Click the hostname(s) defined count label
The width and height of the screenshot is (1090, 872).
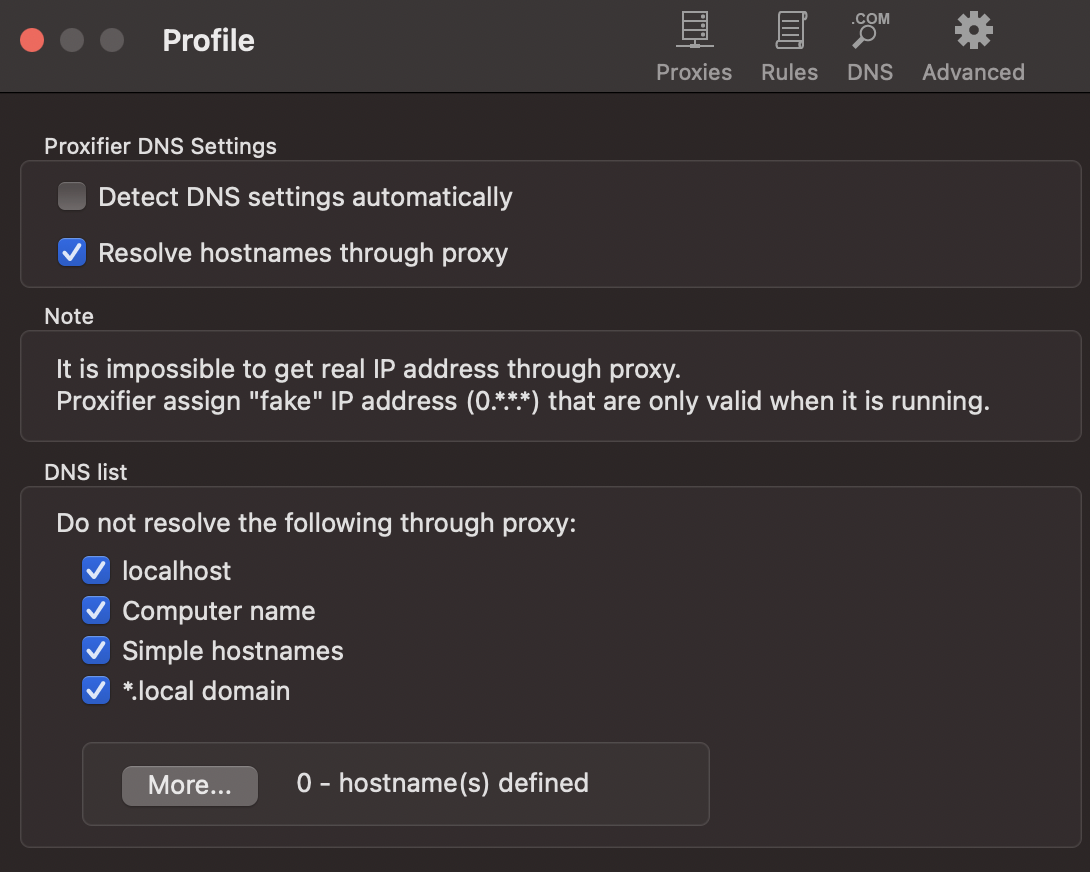pyautogui.click(x=442, y=783)
